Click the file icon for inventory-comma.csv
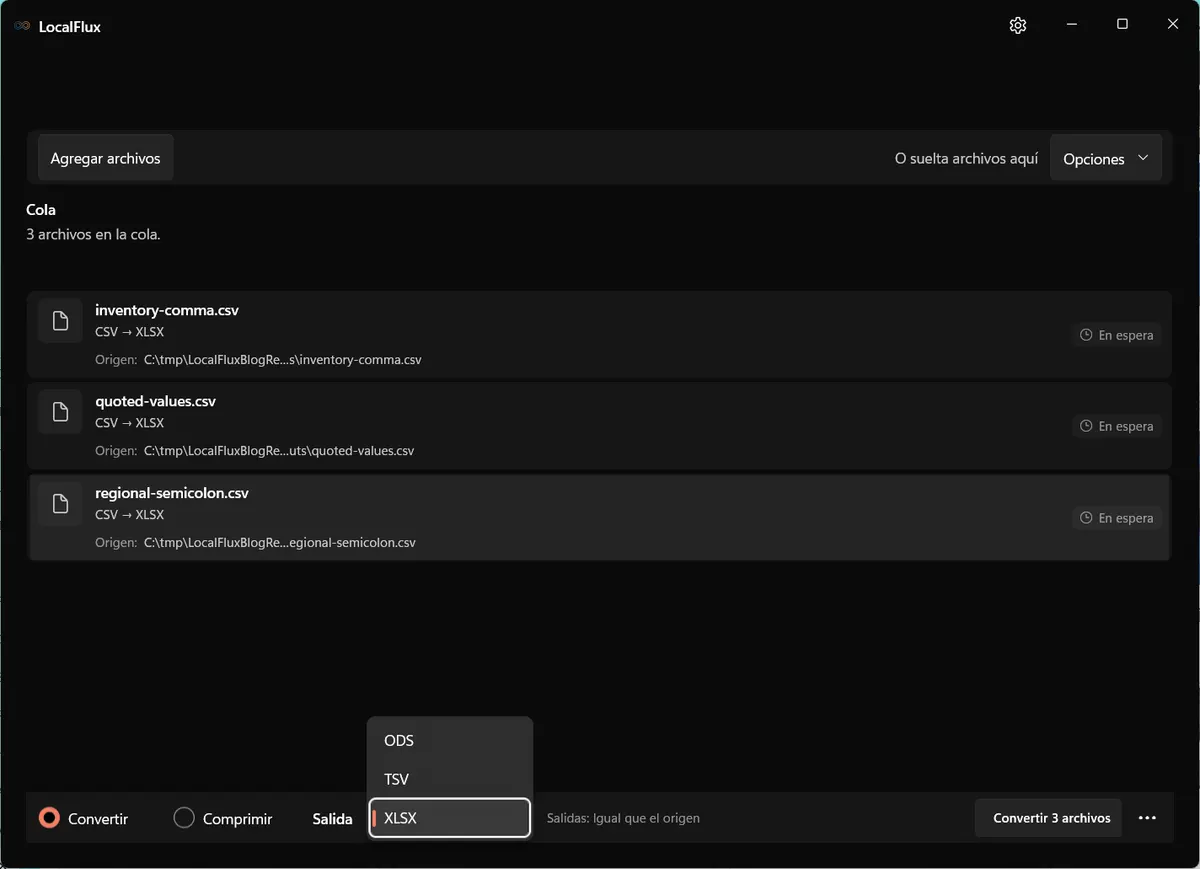 (60, 320)
